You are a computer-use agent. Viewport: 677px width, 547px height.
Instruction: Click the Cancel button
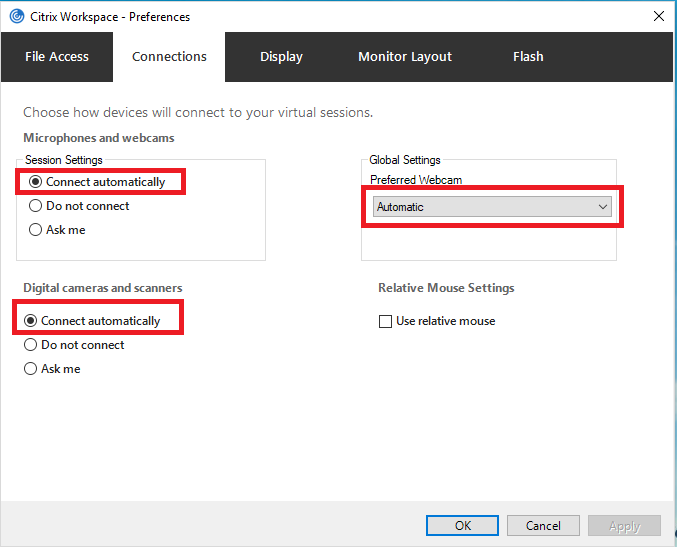(543, 525)
